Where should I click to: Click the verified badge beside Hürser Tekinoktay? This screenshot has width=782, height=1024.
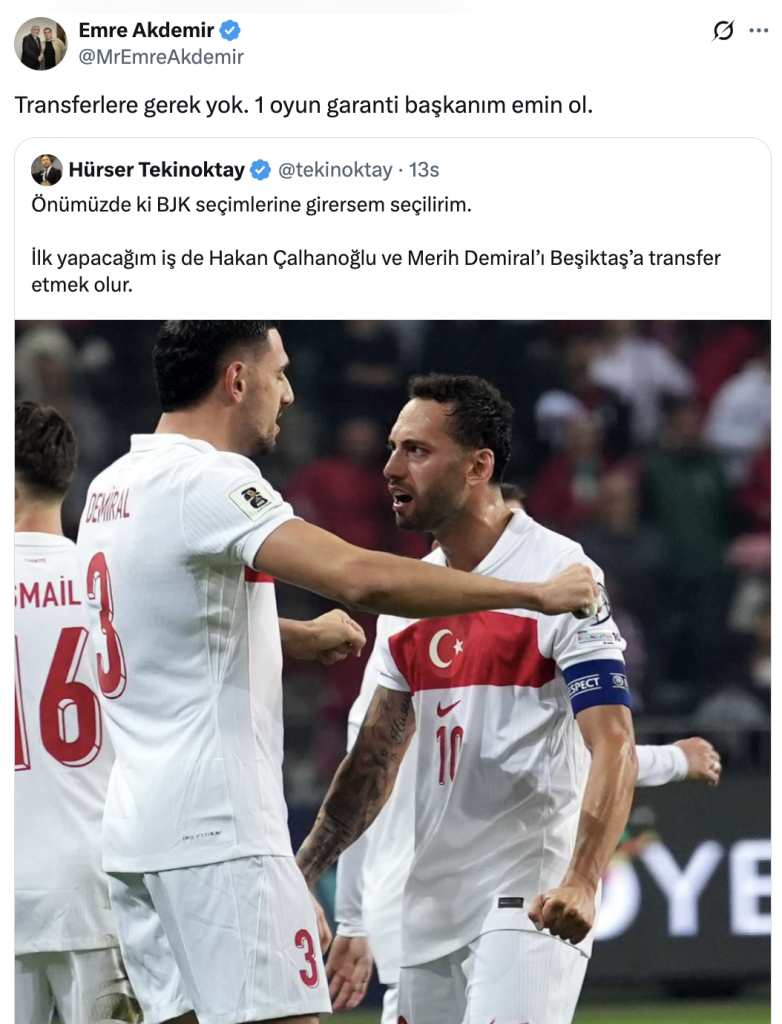261,170
